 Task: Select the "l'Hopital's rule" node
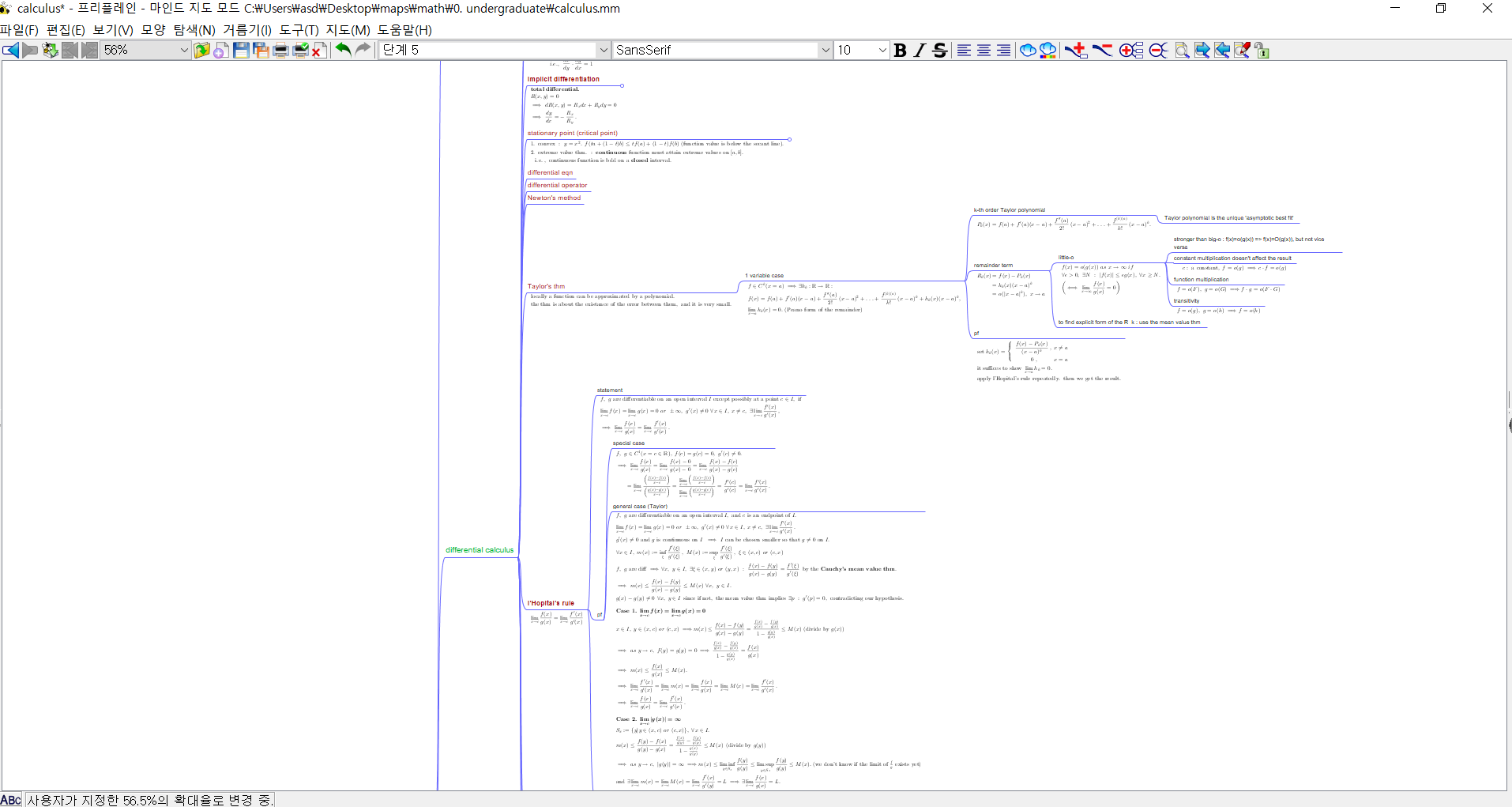pos(551,603)
